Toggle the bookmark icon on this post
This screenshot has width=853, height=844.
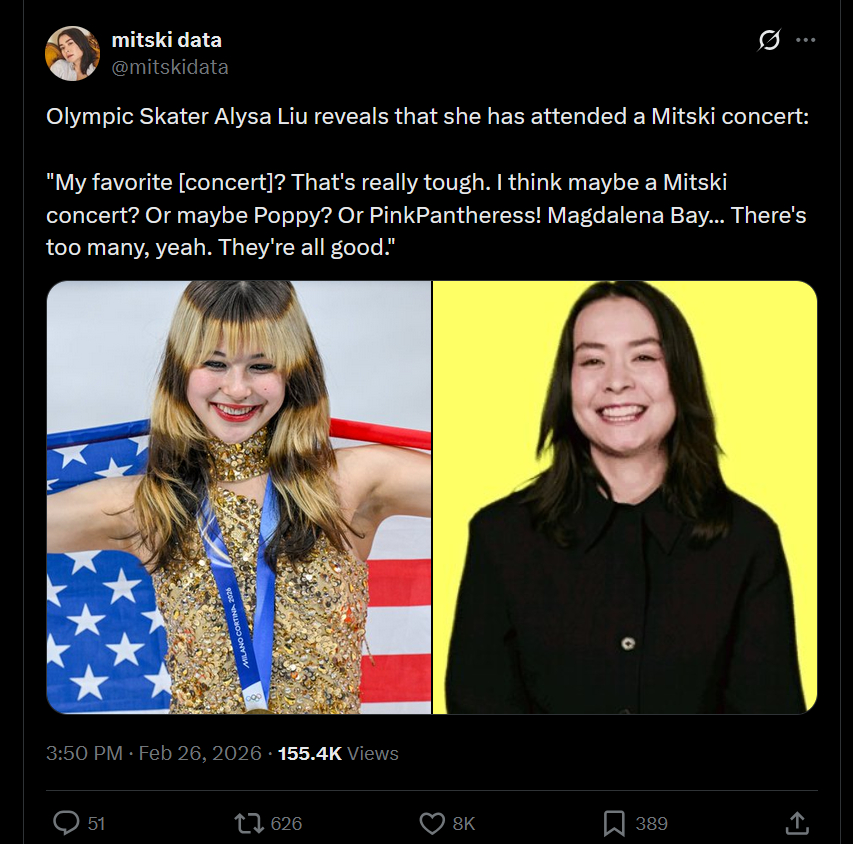click(x=614, y=823)
